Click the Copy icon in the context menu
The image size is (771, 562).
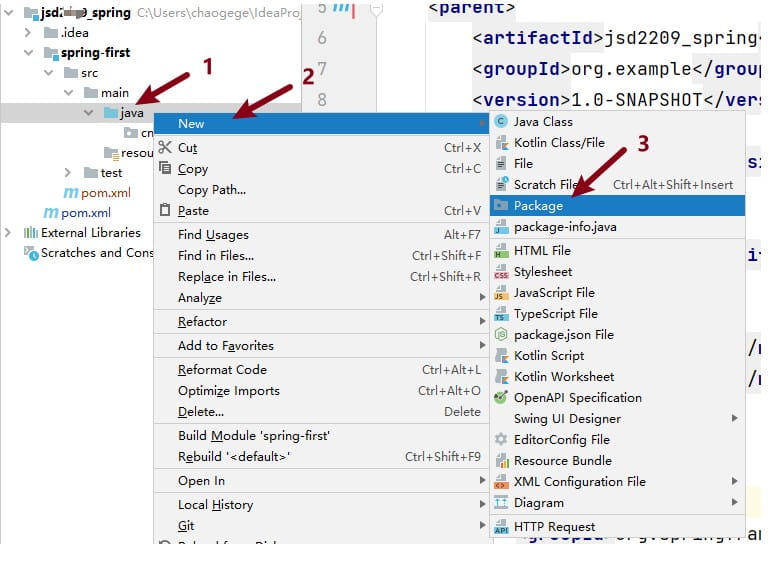pos(165,168)
